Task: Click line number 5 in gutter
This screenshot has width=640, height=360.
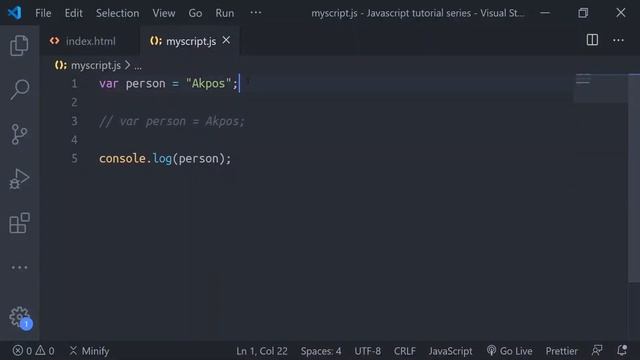Action: coord(74,158)
